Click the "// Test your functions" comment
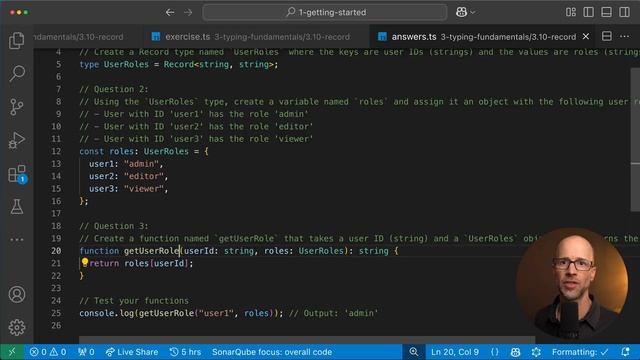This screenshot has width=640, height=360. point(134,301)
